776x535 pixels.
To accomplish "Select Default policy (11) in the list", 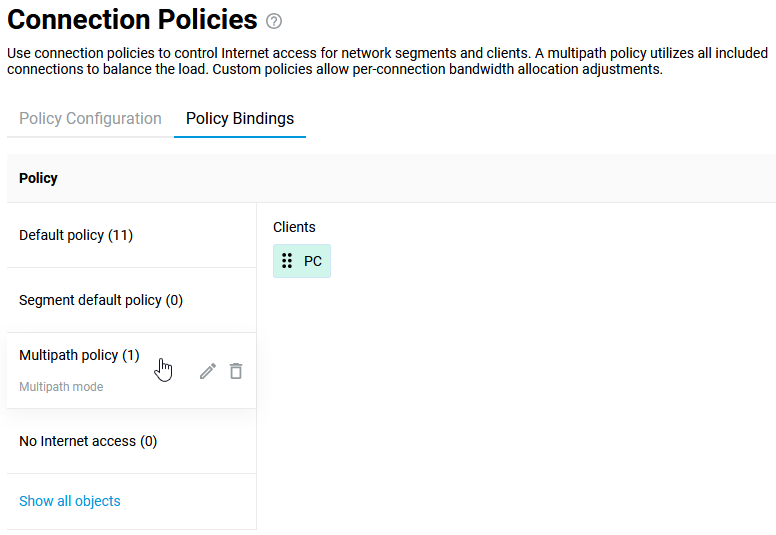I will click(x=76, y=235).
